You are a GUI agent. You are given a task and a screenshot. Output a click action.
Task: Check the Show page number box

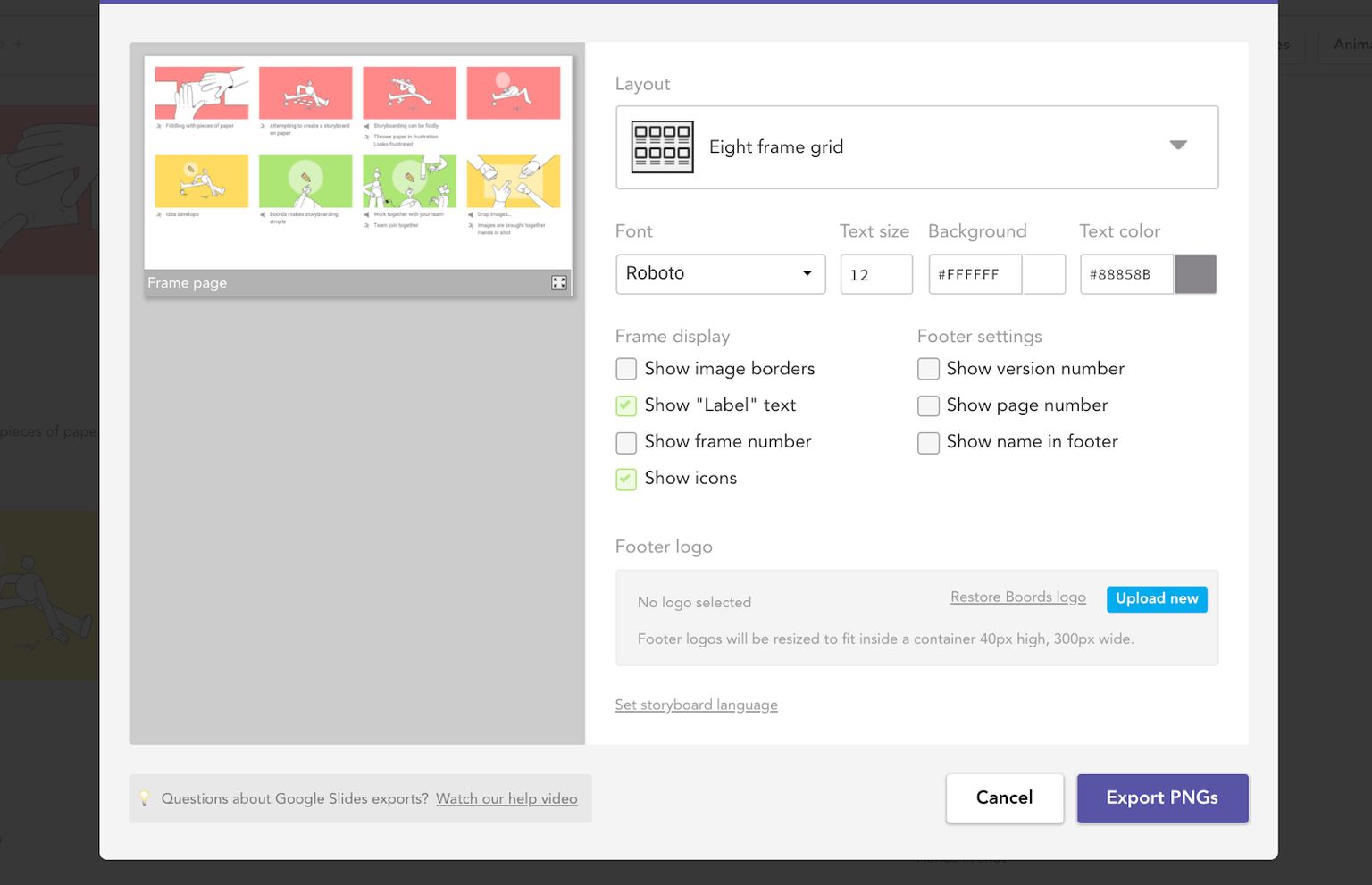click(928, 405)
